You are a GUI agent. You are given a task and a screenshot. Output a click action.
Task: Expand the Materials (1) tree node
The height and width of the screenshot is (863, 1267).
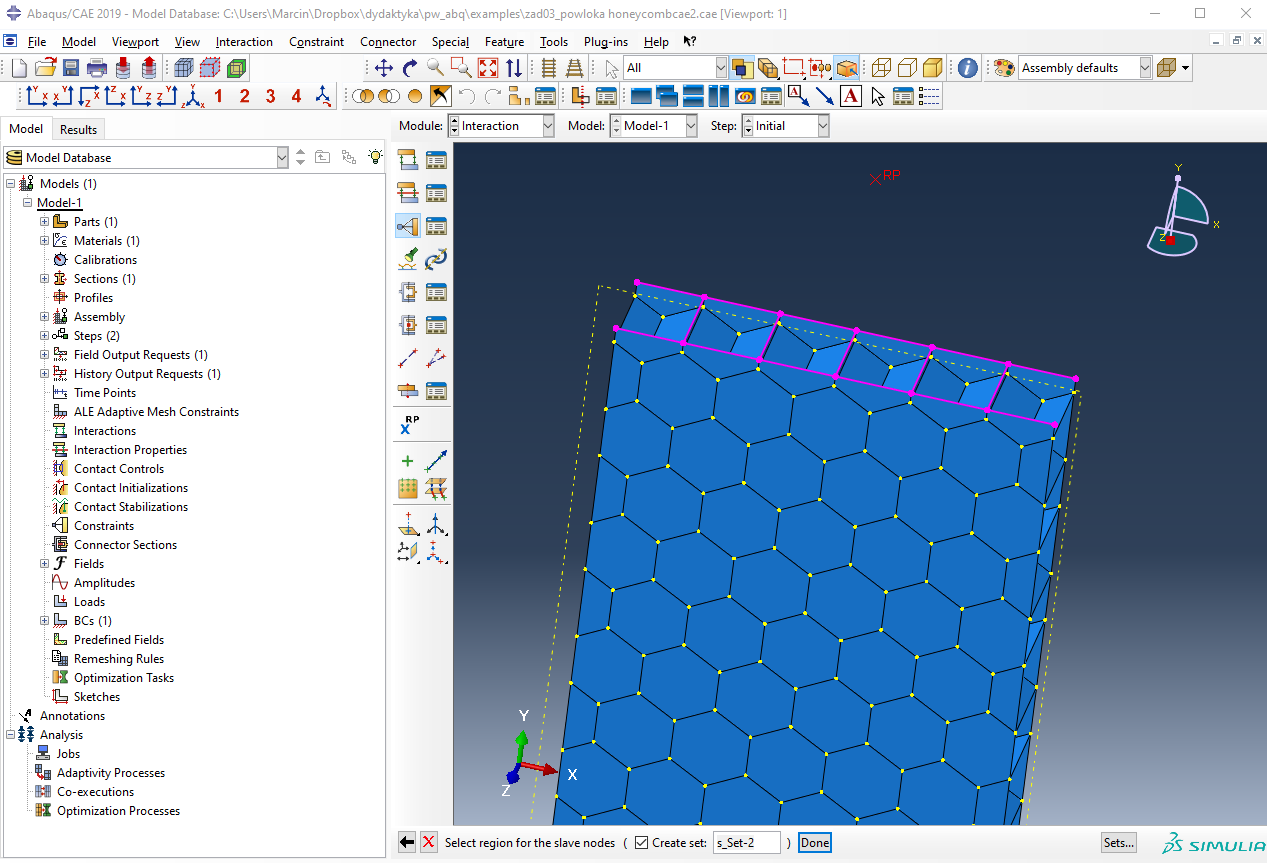(x=44, y=241)
